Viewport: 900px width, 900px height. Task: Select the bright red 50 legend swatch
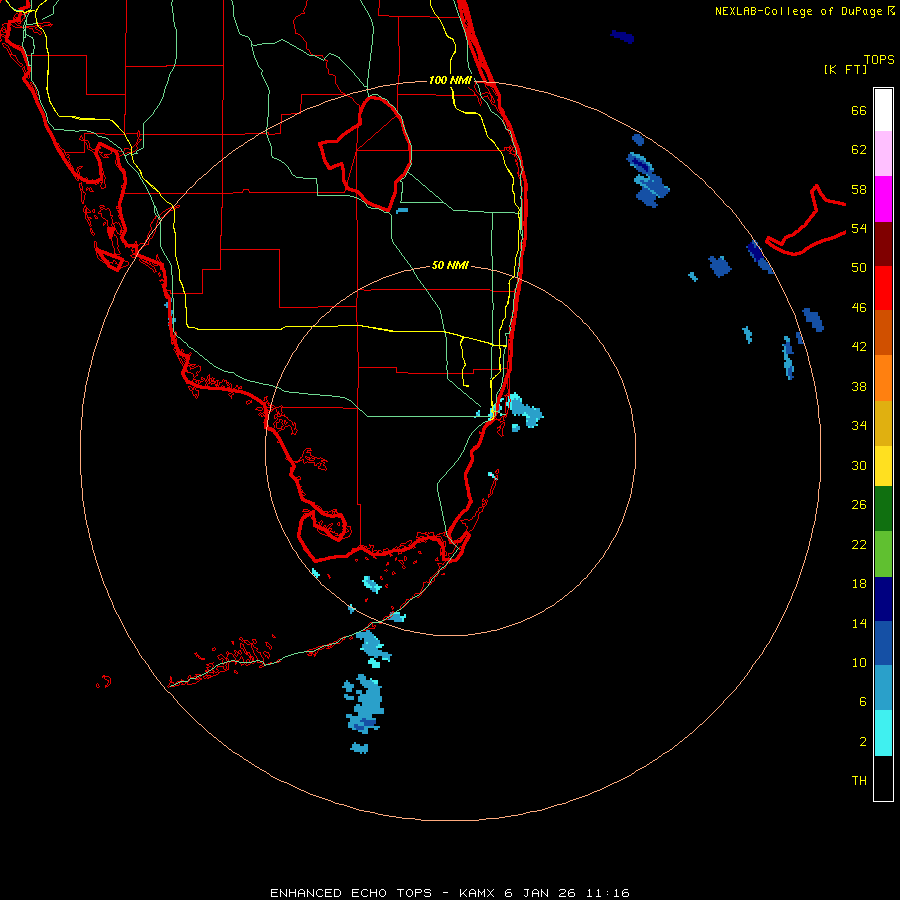(883, 288)
